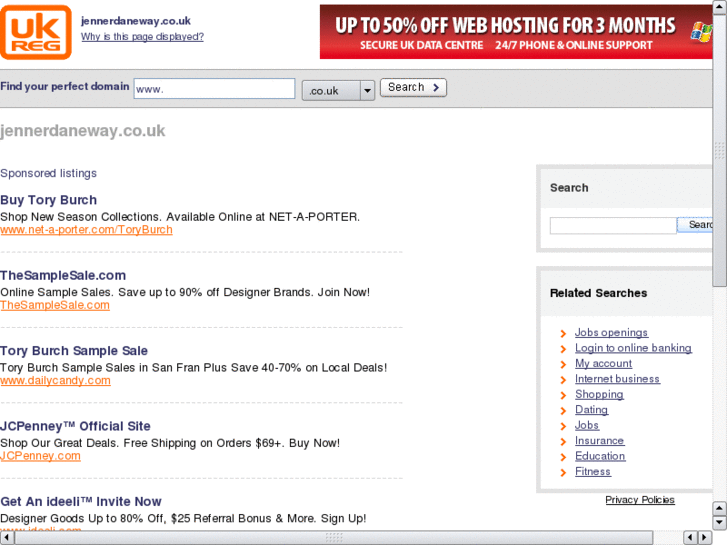Open the 'Buy Tory Burch' listing
The height and width of the screenshot is (545, 727).
point(49,200)
